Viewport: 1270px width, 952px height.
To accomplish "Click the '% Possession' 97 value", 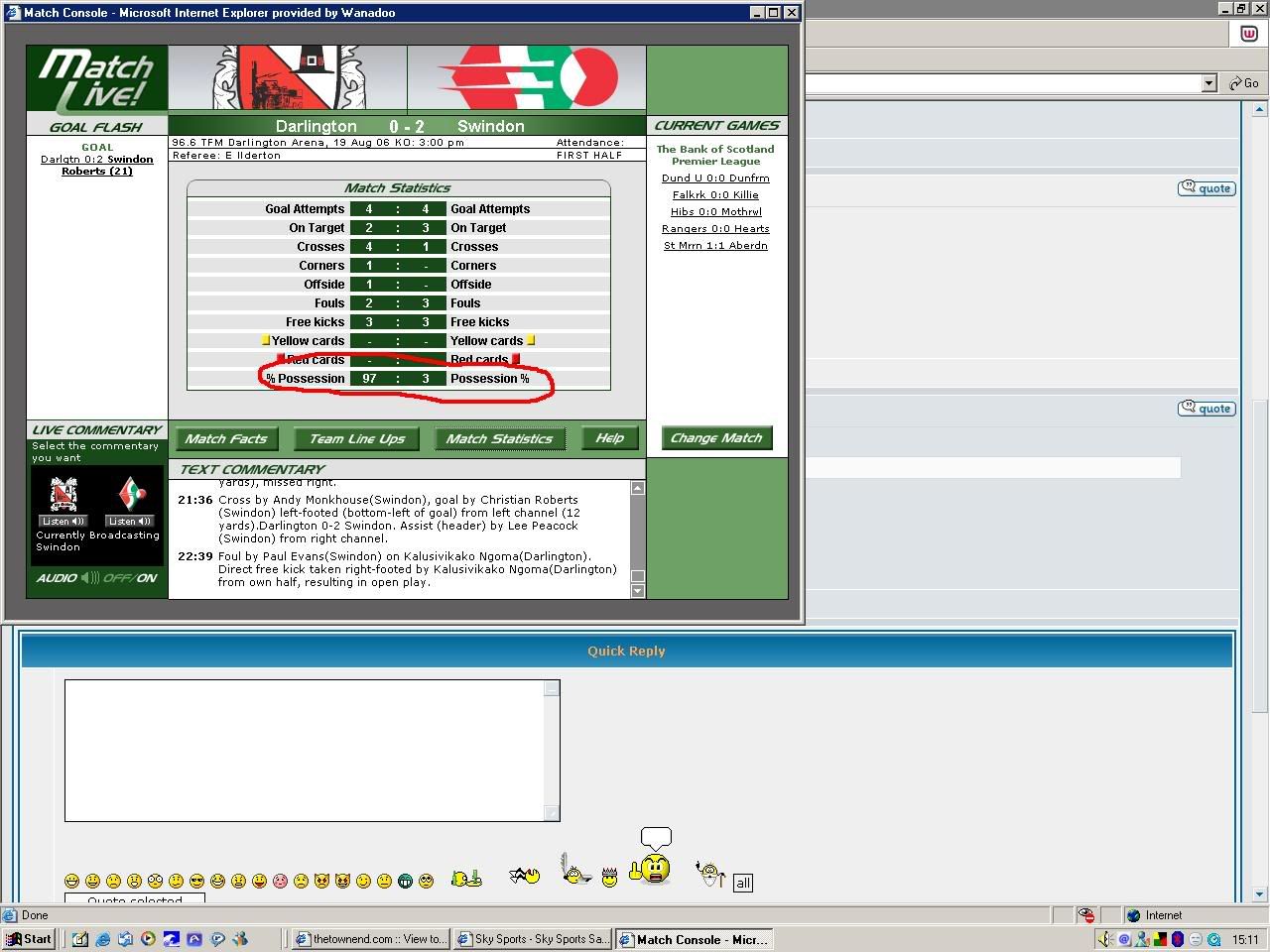I will pos(369,379).
